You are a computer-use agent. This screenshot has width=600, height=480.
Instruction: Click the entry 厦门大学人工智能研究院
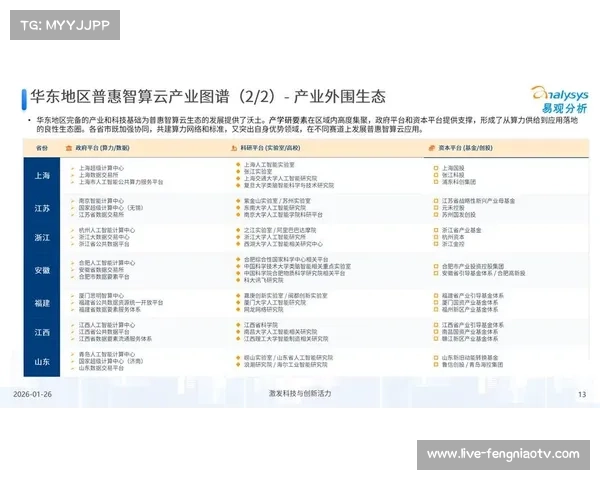[x=275, y=302]
